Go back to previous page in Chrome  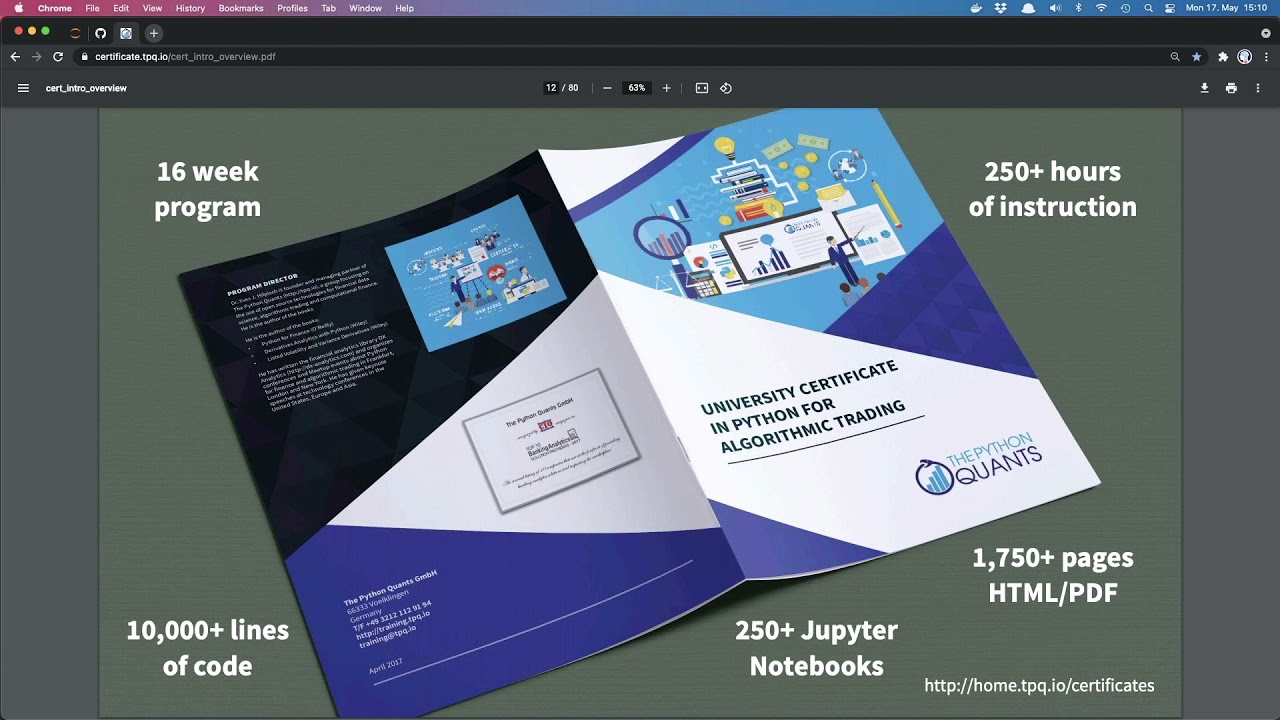pyautogui.click(x=15, y=57)
